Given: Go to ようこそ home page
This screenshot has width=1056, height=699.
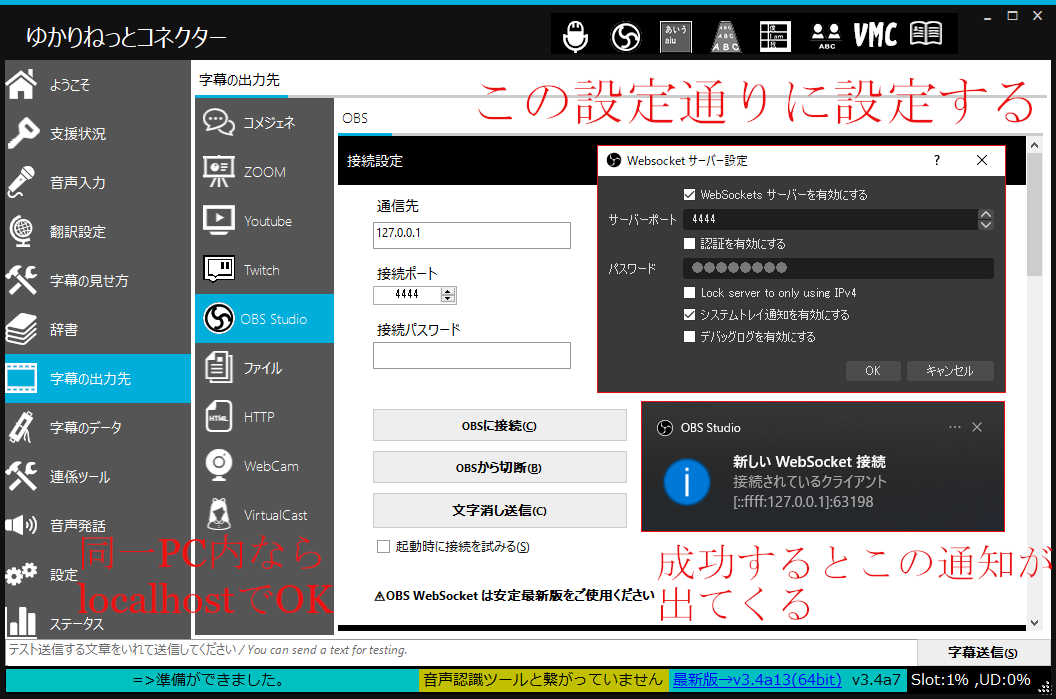Looking at the screenshot, I should 98,84.
